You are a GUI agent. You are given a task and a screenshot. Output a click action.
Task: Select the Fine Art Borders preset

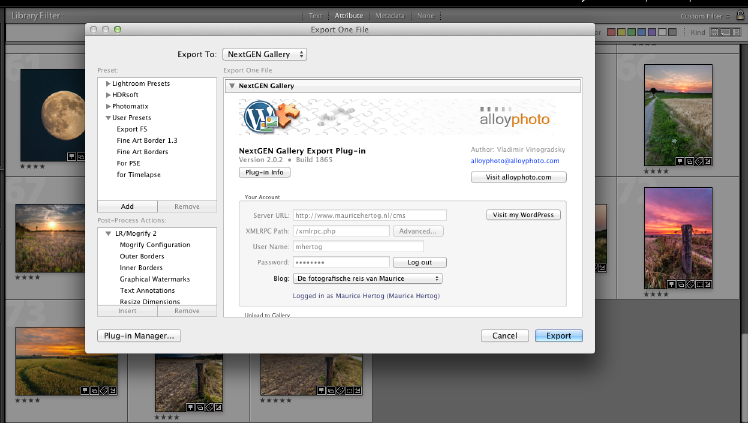point(142,152)
